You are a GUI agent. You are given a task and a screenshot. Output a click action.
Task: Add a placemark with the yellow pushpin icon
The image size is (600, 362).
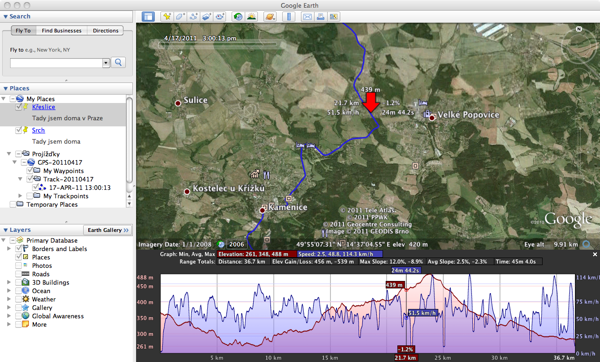pyautogui.click(x=167, y=16)
